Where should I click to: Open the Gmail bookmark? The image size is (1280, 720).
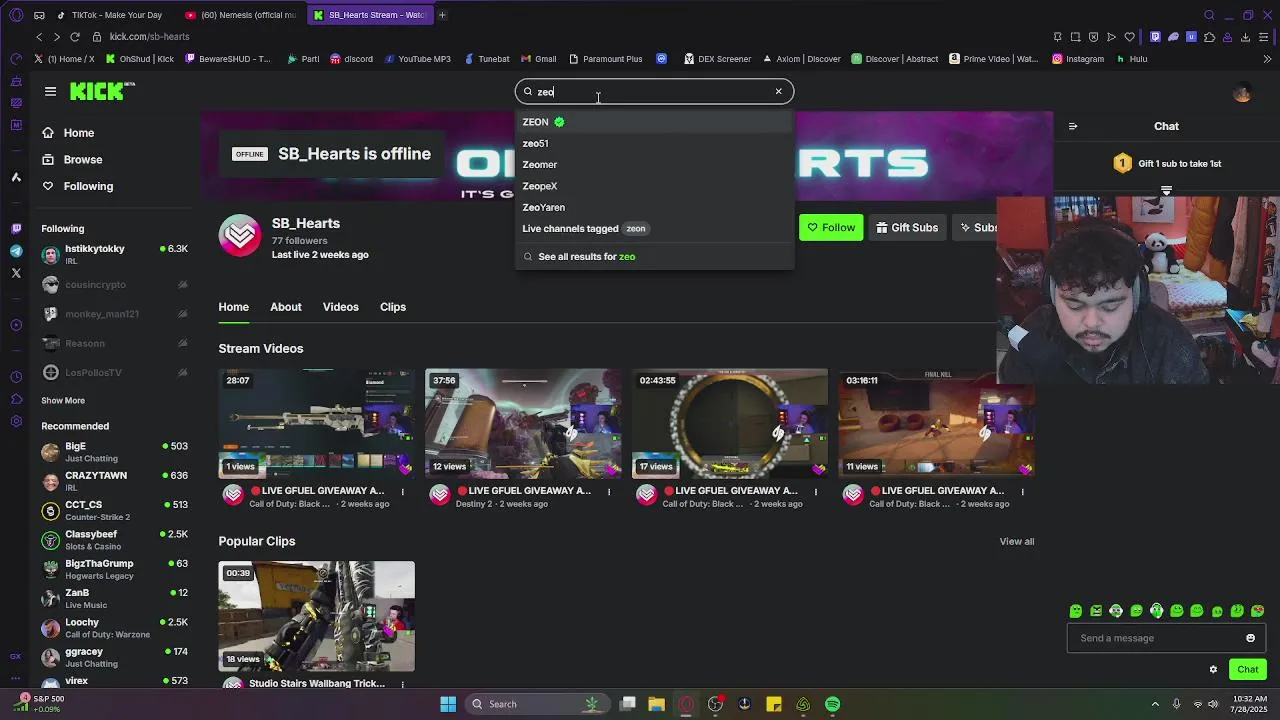(538, 59)
